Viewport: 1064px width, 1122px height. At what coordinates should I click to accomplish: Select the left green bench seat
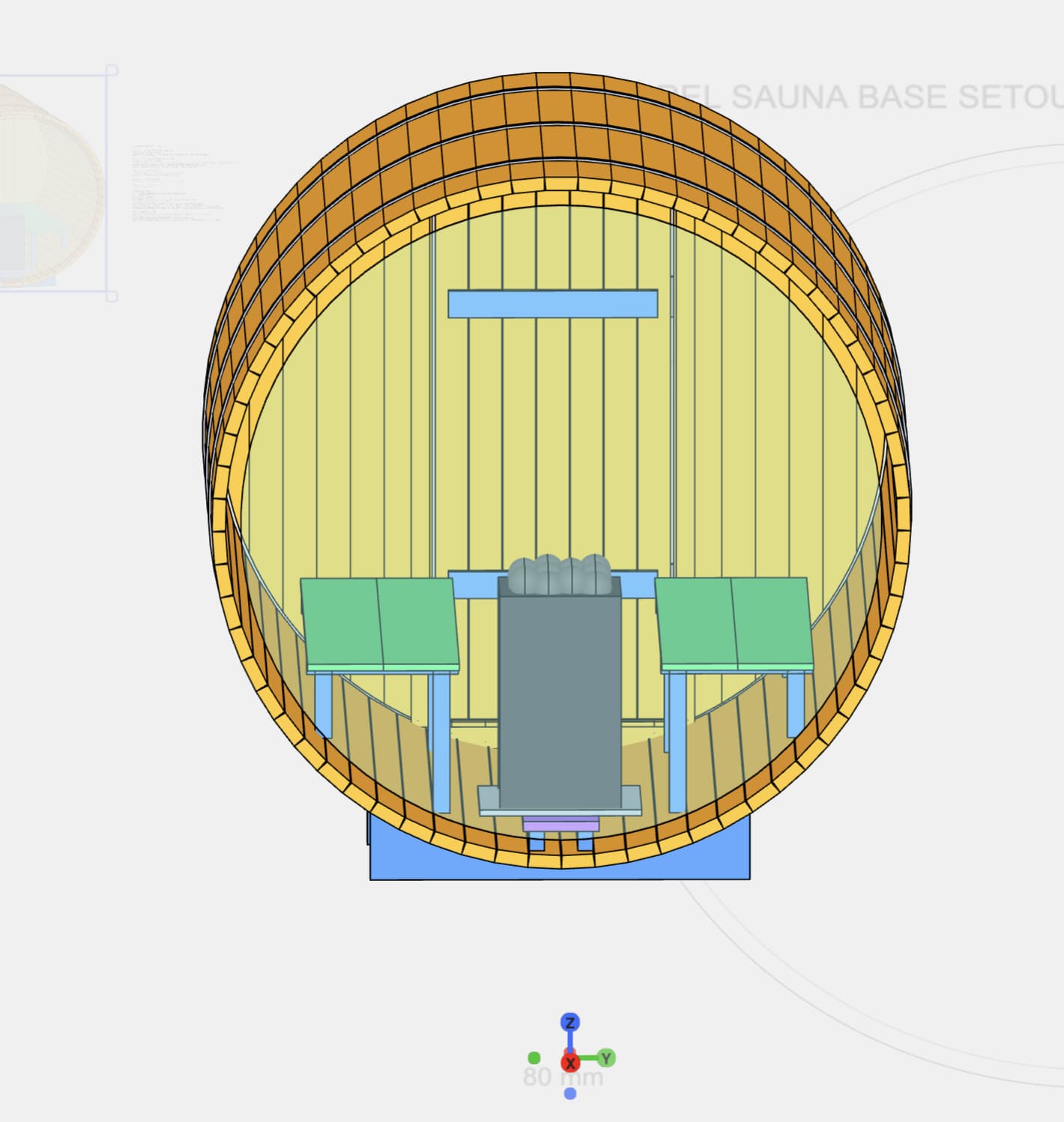pyautogui.click(x=380, y=624)
